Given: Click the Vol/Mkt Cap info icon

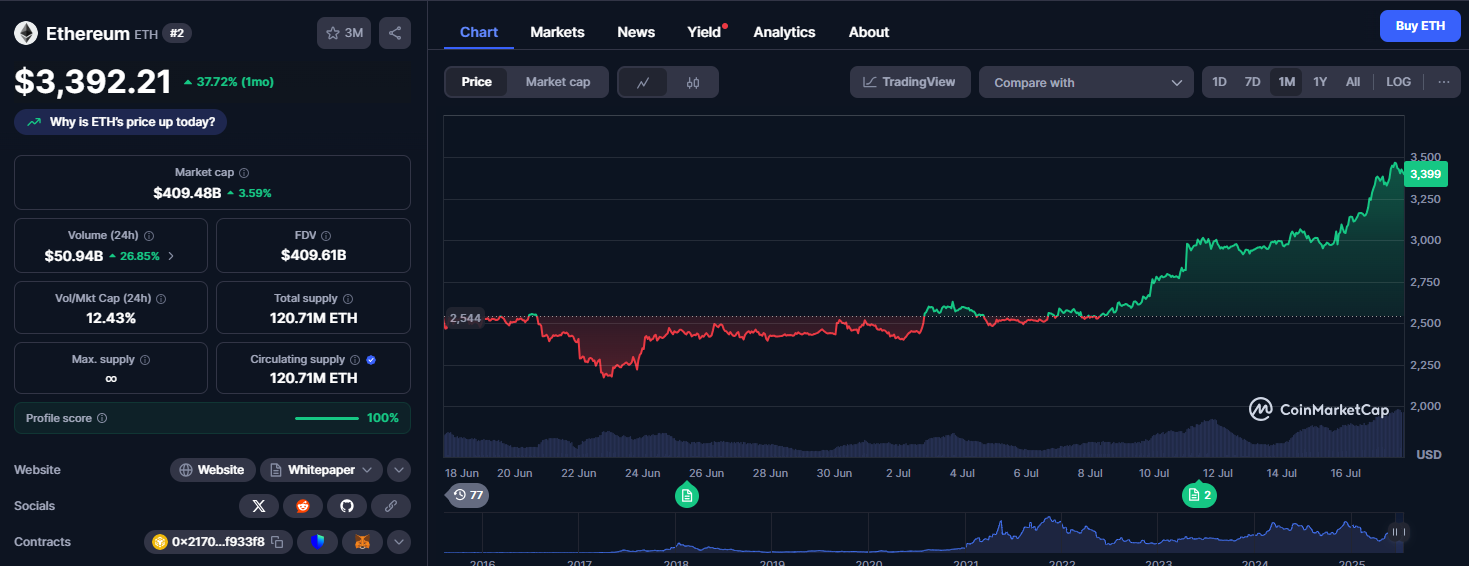Looking at the screenshot, I should pyautogui.click(x=161, y=299).
